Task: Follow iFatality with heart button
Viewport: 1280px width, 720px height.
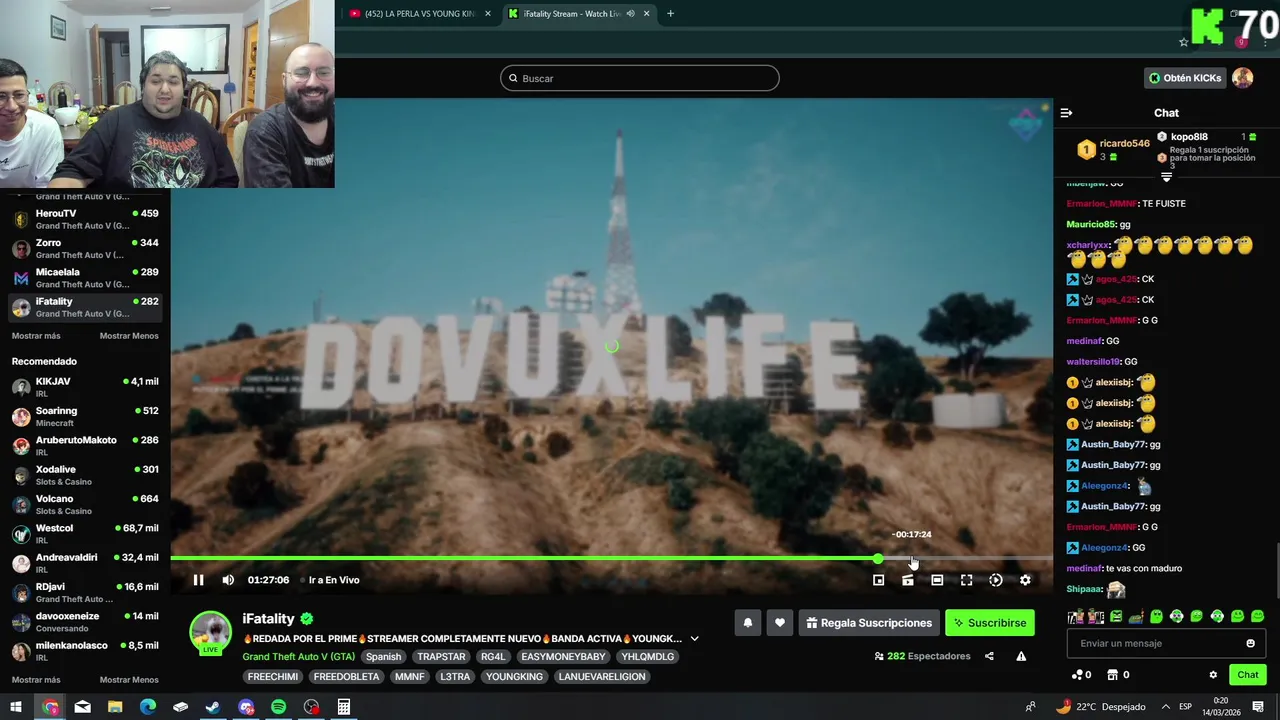Action: pyautogui.click(x=780, y=623)
